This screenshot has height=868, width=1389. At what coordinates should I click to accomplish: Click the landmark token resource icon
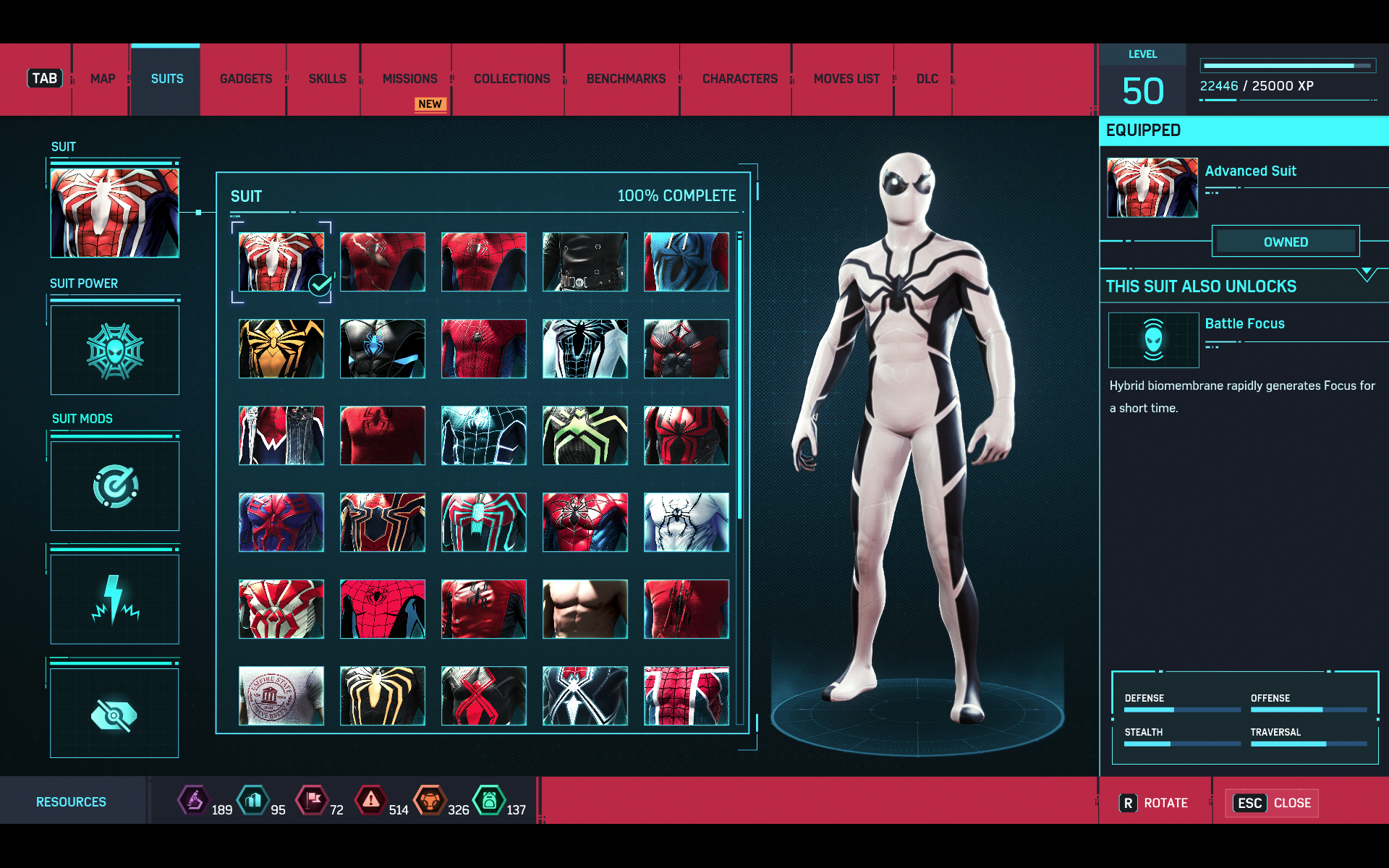tap(253, 800)
